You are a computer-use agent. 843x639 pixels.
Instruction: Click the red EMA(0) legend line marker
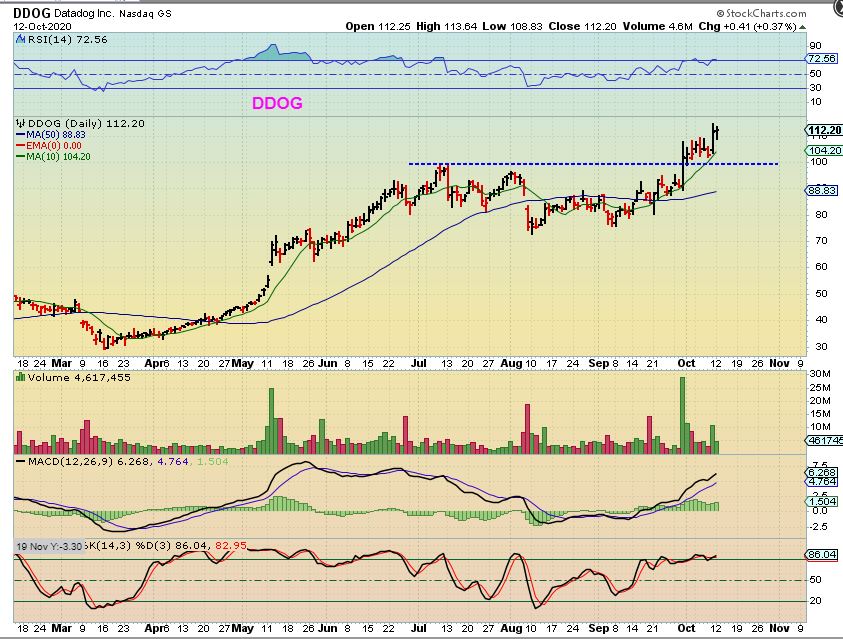[x=21, y=145]
